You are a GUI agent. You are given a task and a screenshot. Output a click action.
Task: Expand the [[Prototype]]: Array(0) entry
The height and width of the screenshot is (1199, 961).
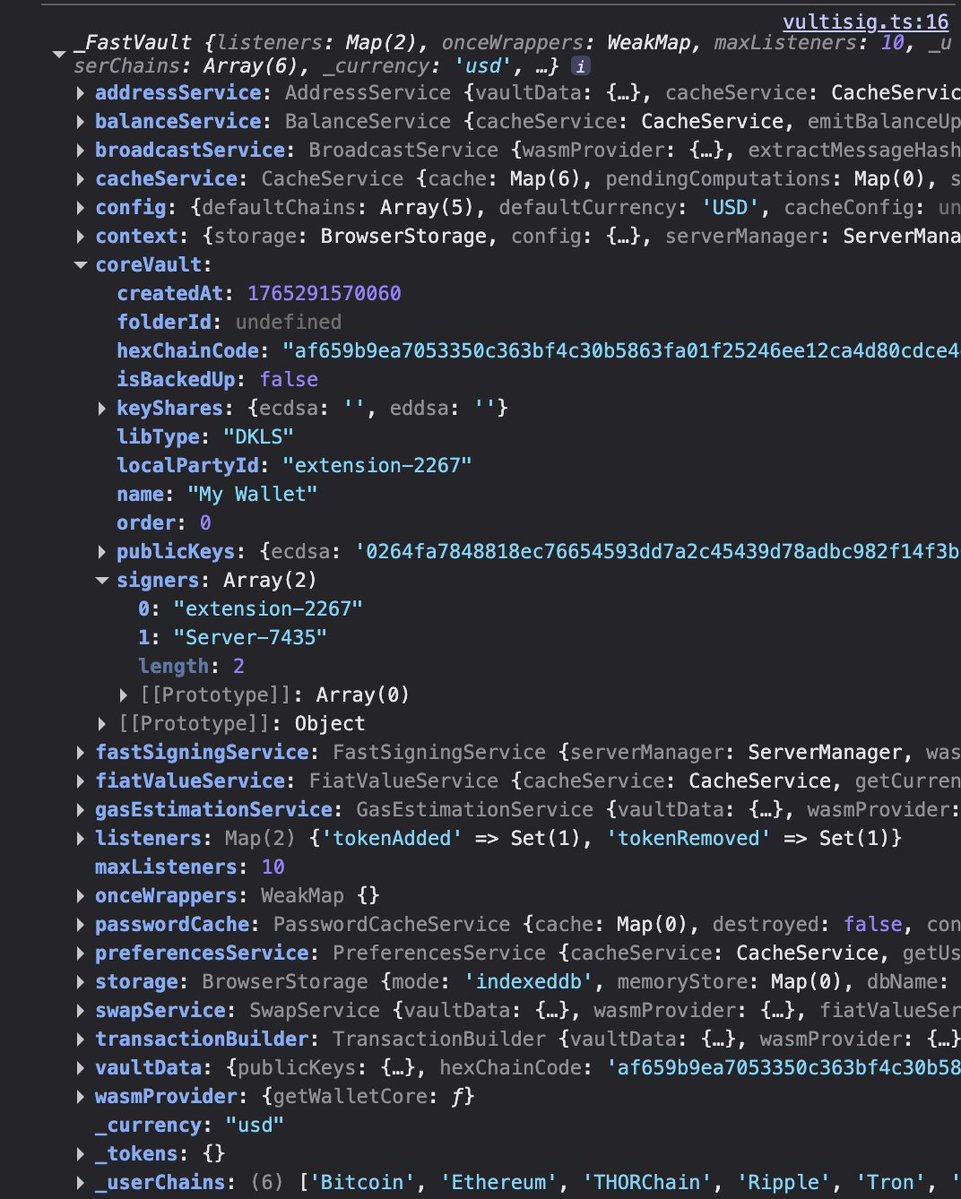click(123, 695)
